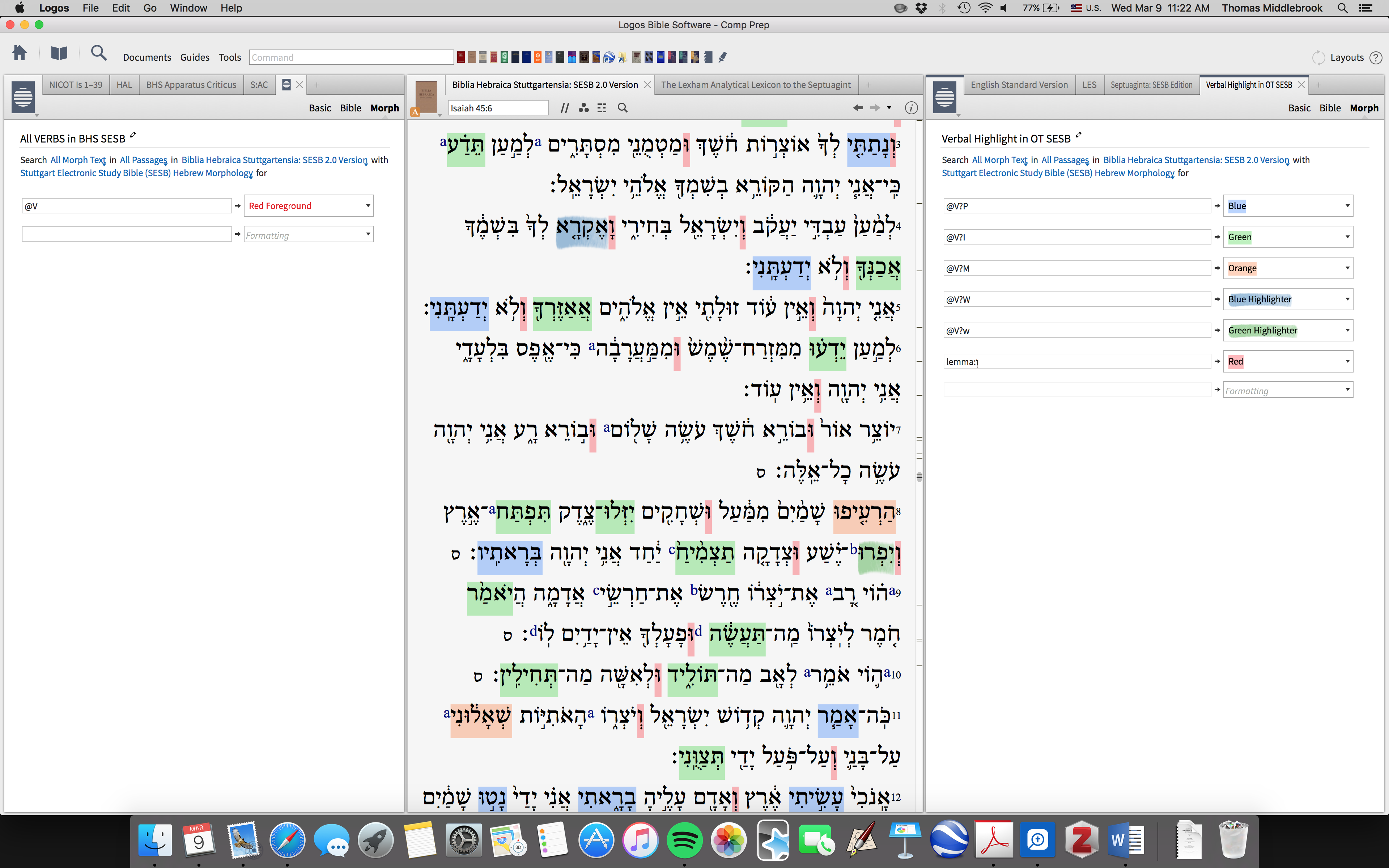Click the Isaiah 45:6 reference box

[498, 108]
